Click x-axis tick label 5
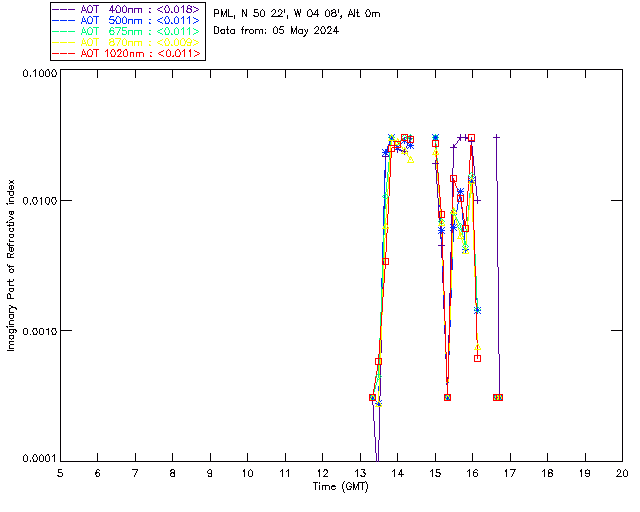640x512 pixels. point(60,473)
